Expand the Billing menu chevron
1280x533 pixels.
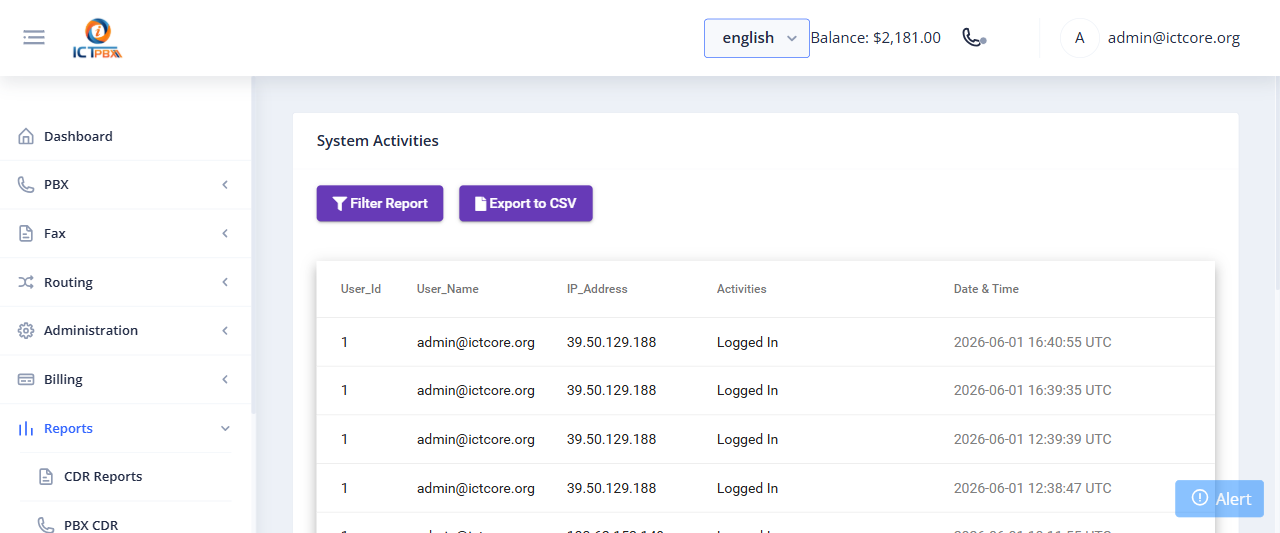(x=225, y=379)
